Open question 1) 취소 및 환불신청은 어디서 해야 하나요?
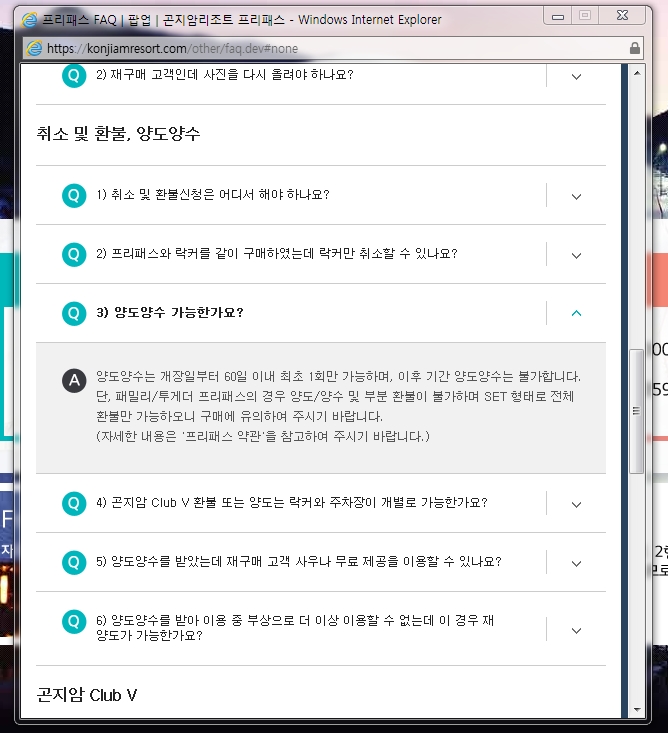The width and height of the screenshot is (668, 733). tap(213, 194)
